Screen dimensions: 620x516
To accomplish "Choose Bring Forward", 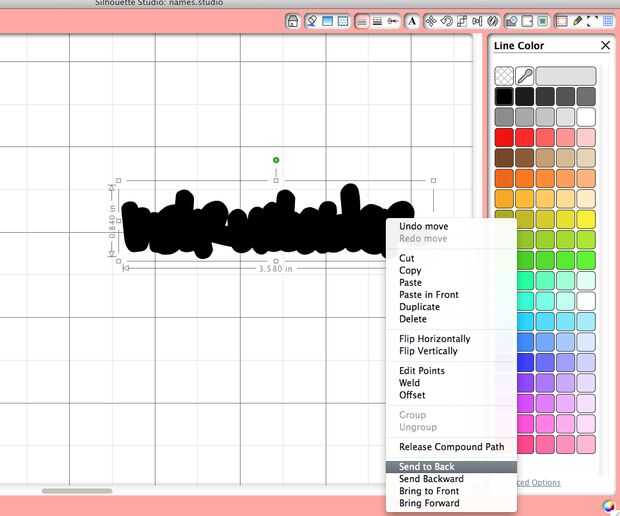I will click(x=429, y=503).
